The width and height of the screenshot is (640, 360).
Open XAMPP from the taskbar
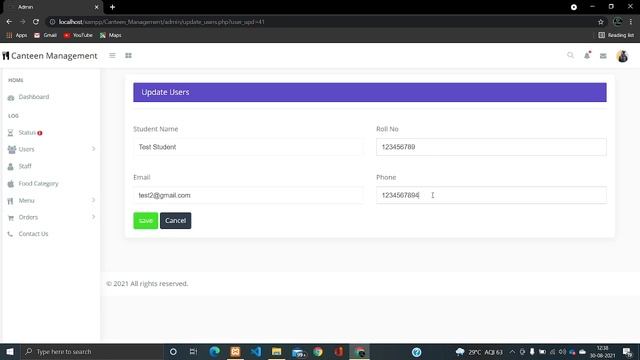tap(236, 351)
